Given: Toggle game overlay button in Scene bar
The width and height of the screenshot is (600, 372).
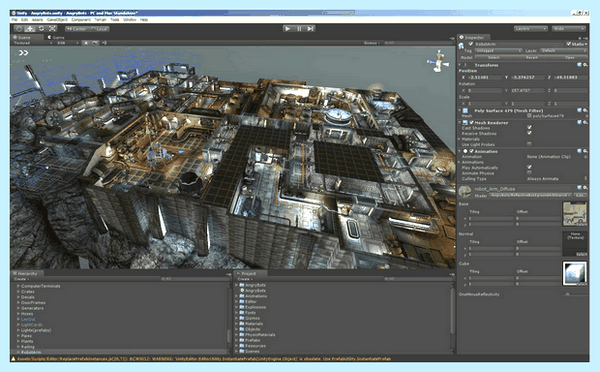Looking at the screenshot, I should [x=95, y=43].
